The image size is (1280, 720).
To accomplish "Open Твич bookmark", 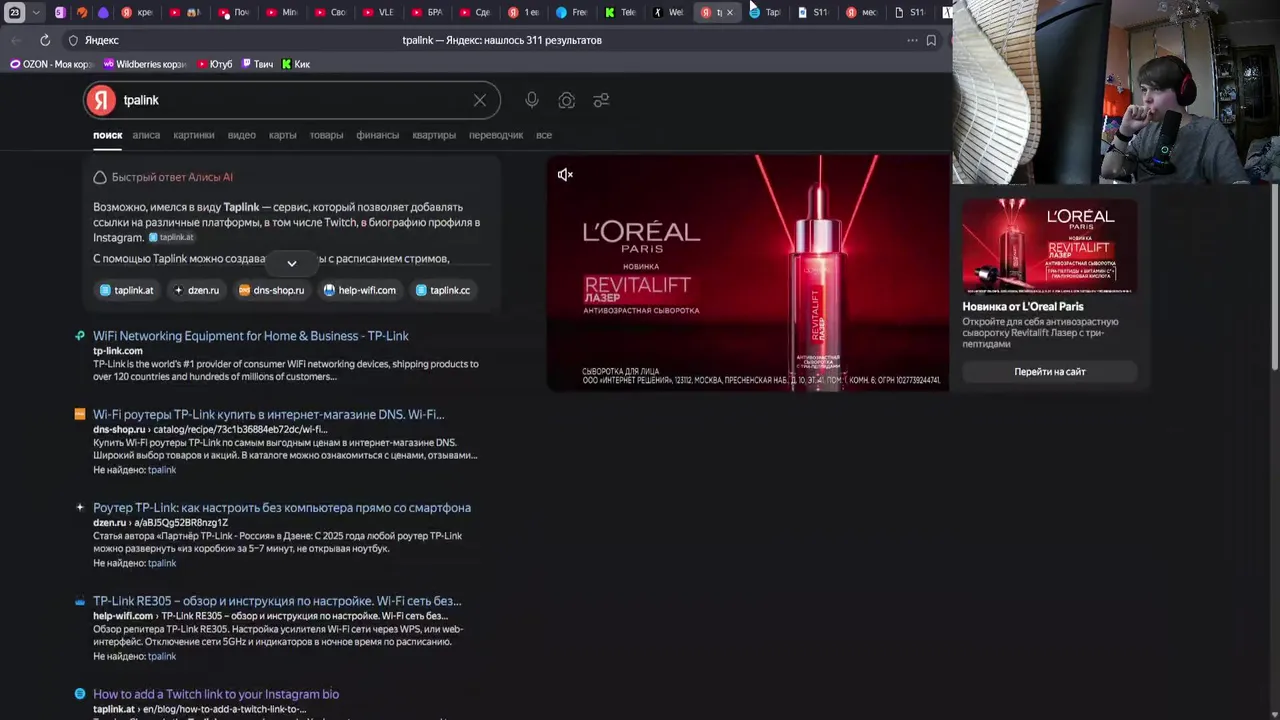I will 257,64.
